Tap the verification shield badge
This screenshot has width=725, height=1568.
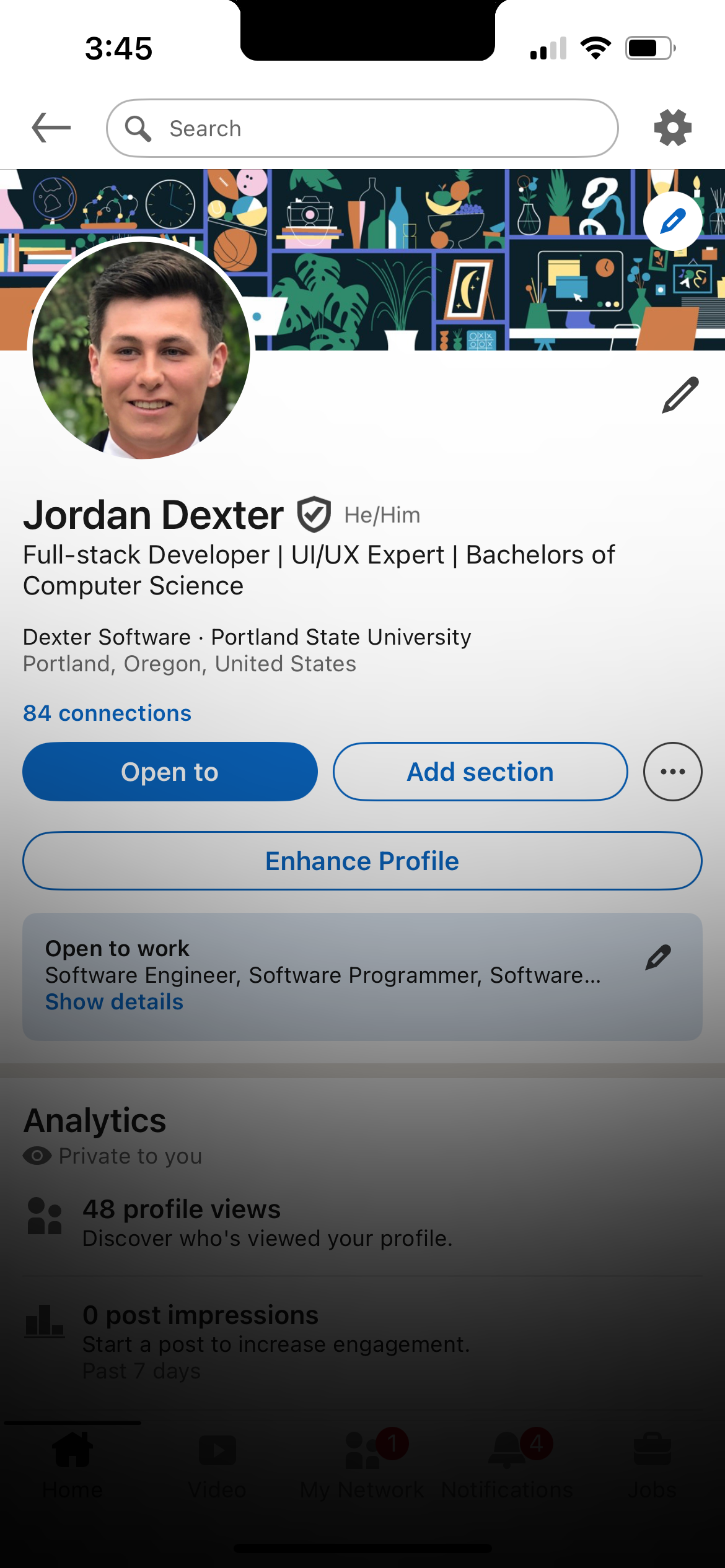[x=314, y=515]
